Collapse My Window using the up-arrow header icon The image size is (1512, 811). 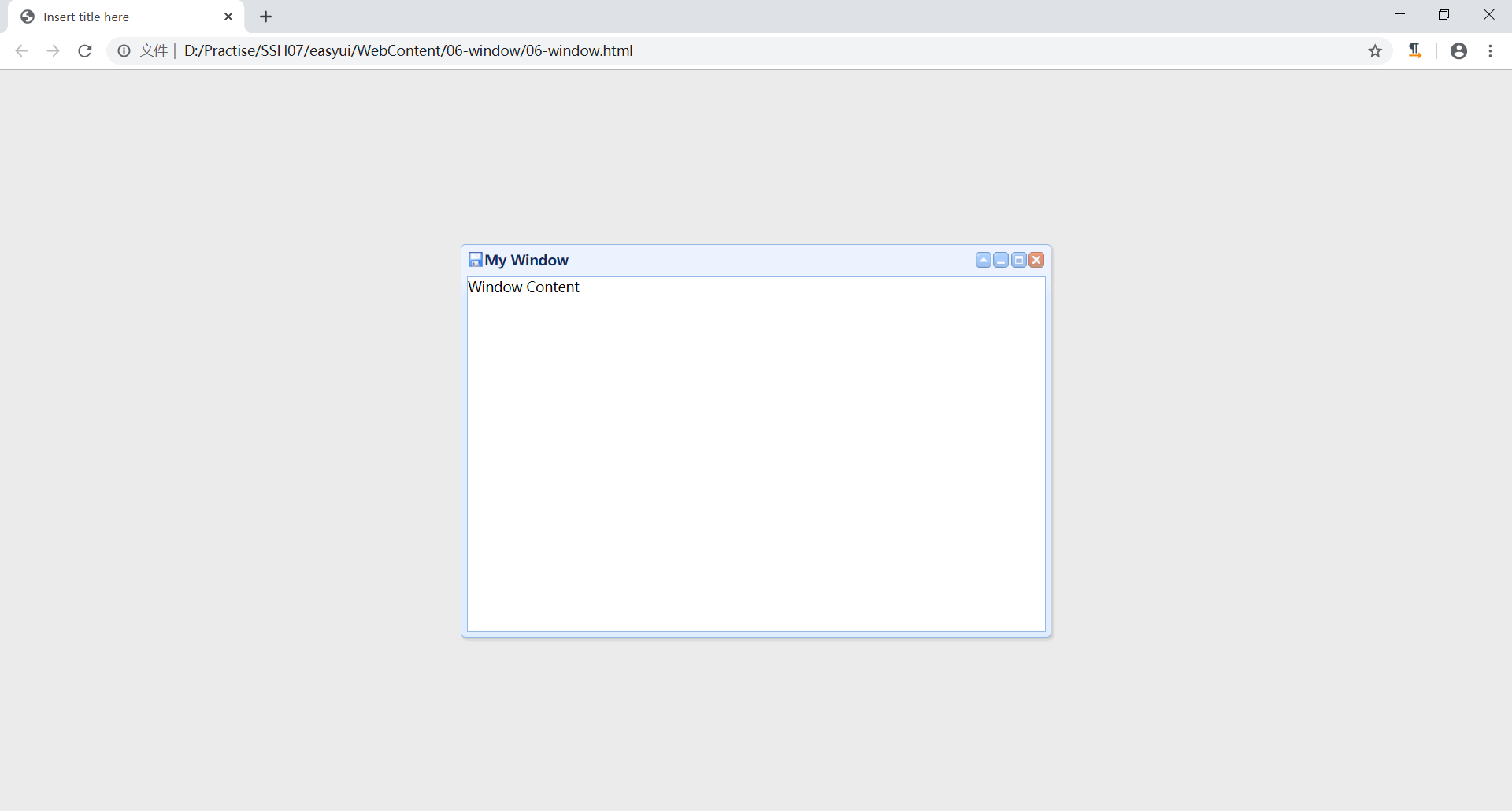(983, 259)
